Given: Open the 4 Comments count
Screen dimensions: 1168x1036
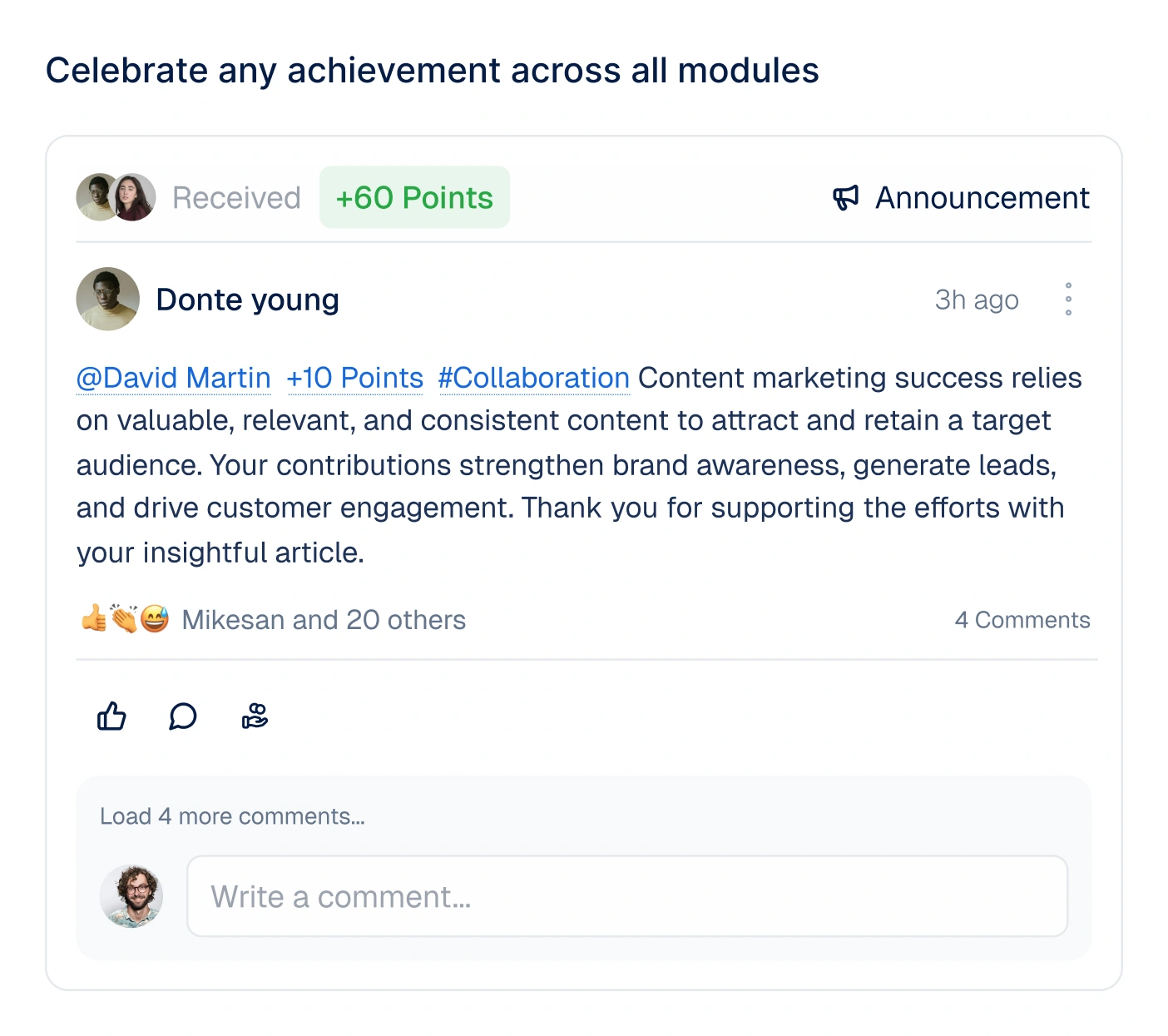Looking at the screenshot, I should 1022,619.
